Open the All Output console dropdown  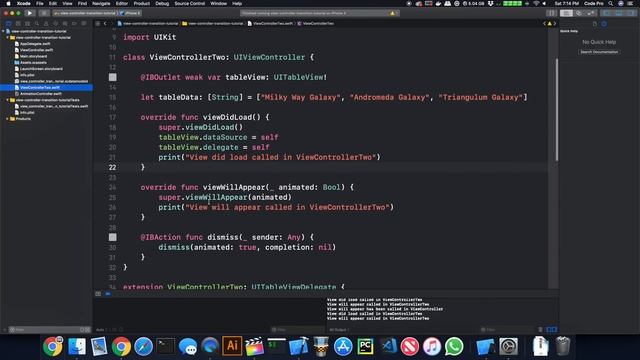pos(340,329)
